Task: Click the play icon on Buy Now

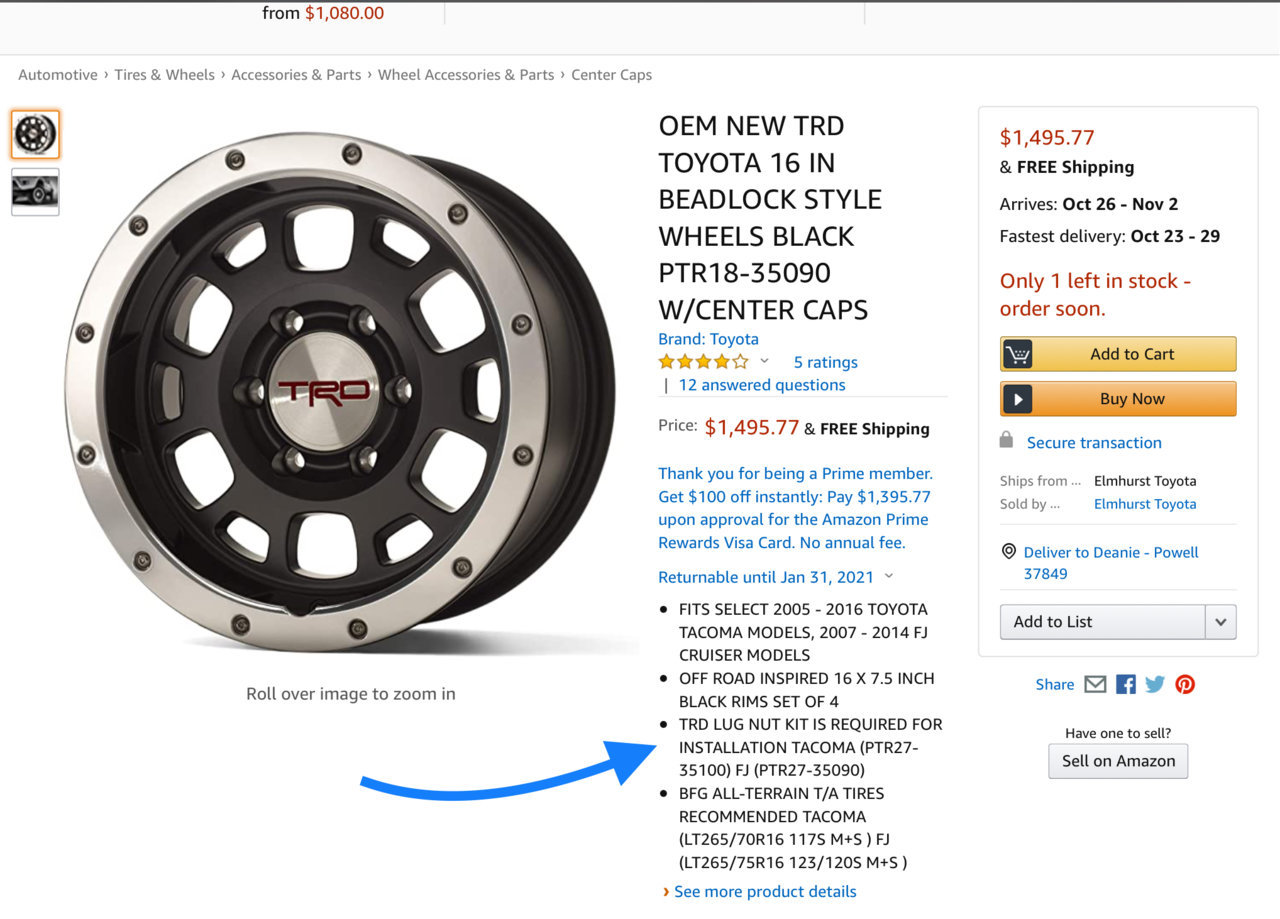Action: click(1018, 399)
